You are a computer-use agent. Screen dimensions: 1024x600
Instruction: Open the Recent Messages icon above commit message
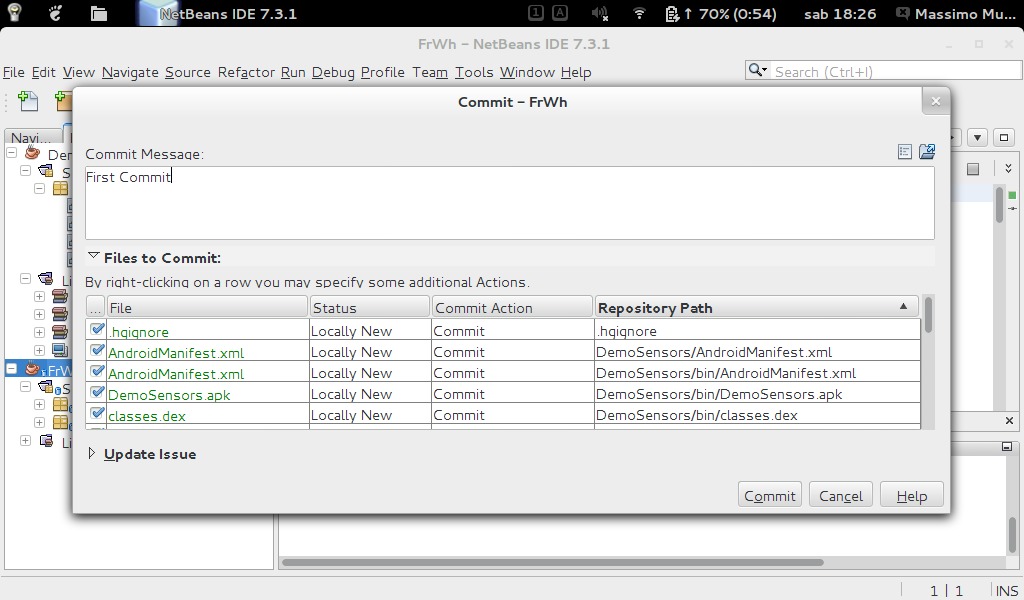(x=904, y=152)
